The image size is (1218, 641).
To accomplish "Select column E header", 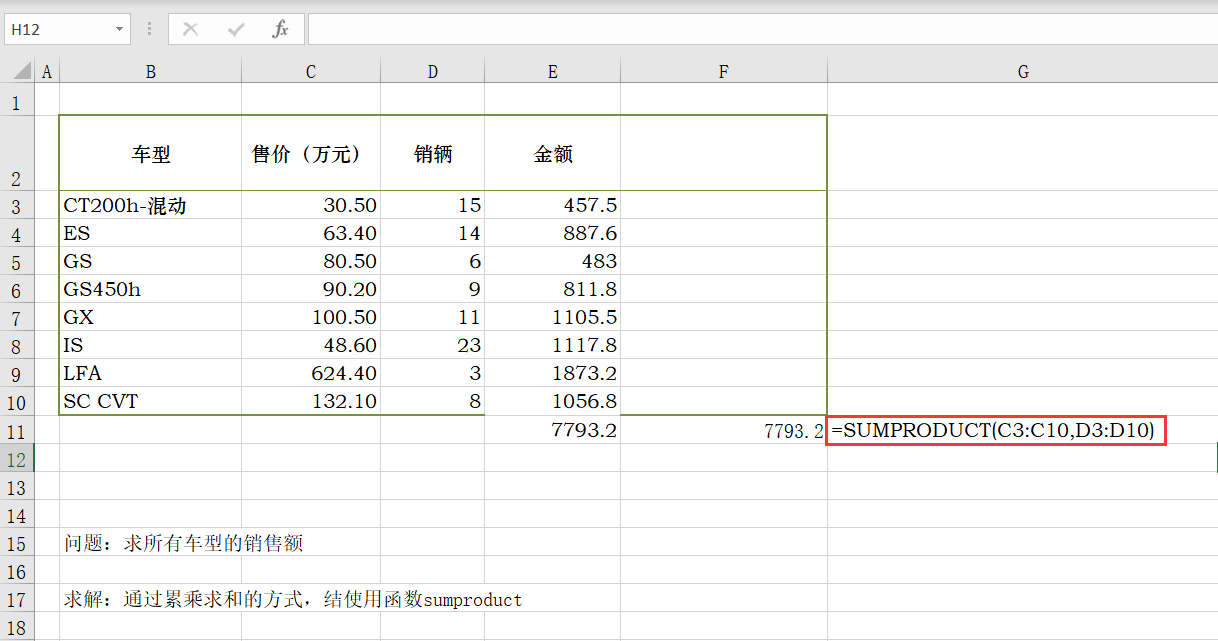I will [552, 71].
